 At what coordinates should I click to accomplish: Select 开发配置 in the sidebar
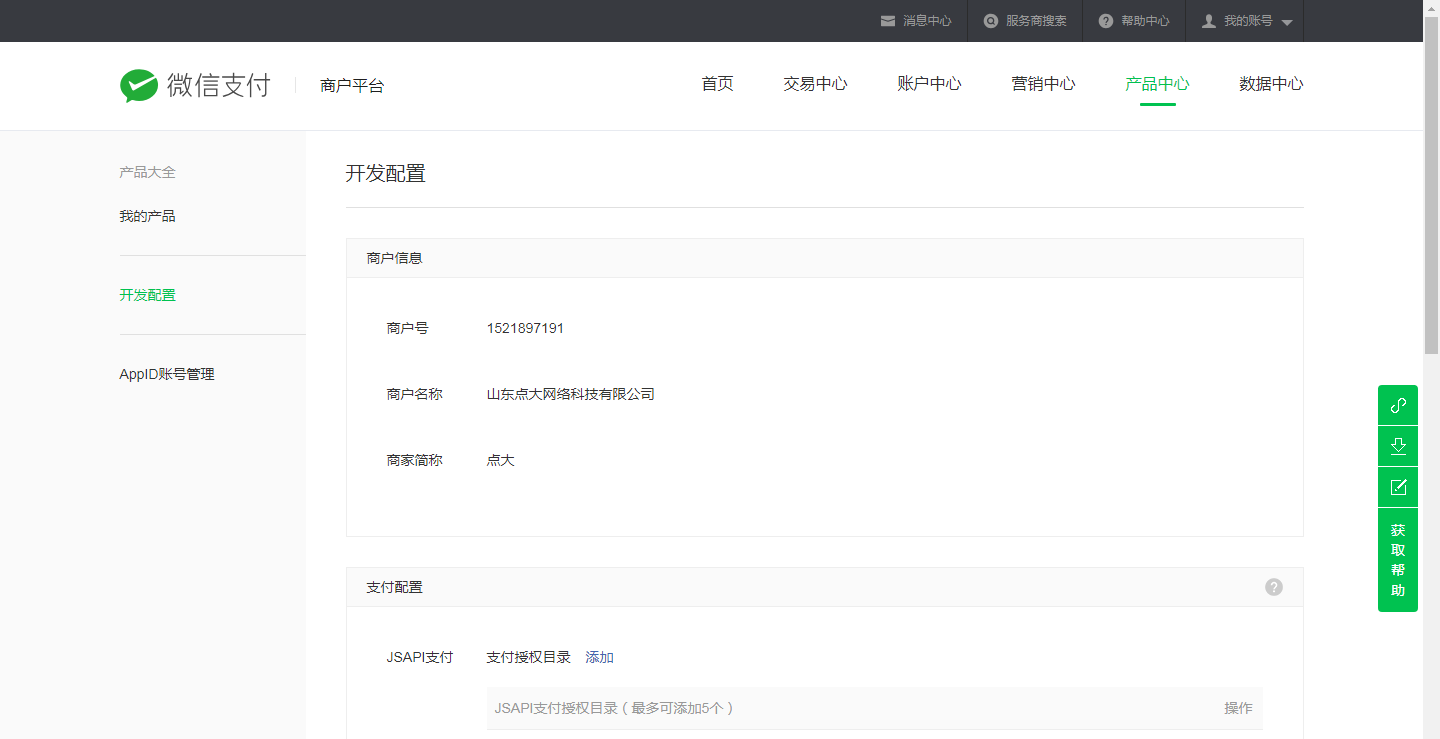[x=147, y=295]
